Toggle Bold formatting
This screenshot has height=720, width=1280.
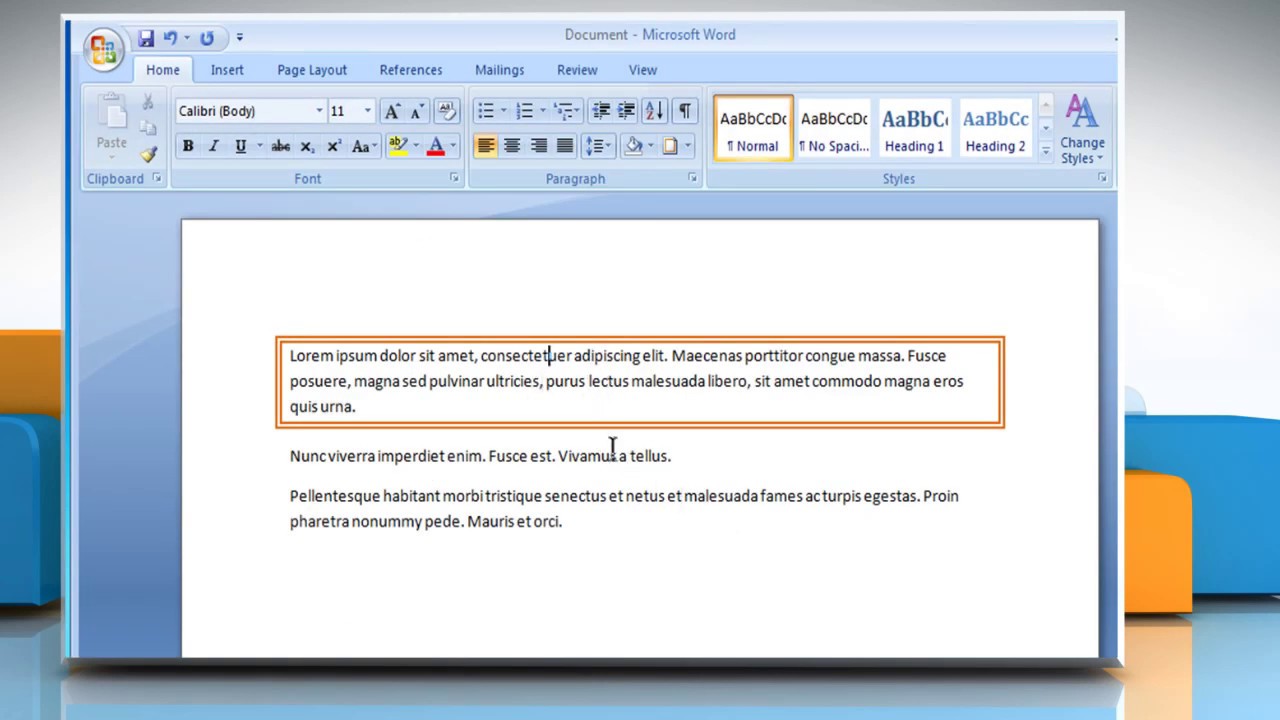click(x=187, y=146)
